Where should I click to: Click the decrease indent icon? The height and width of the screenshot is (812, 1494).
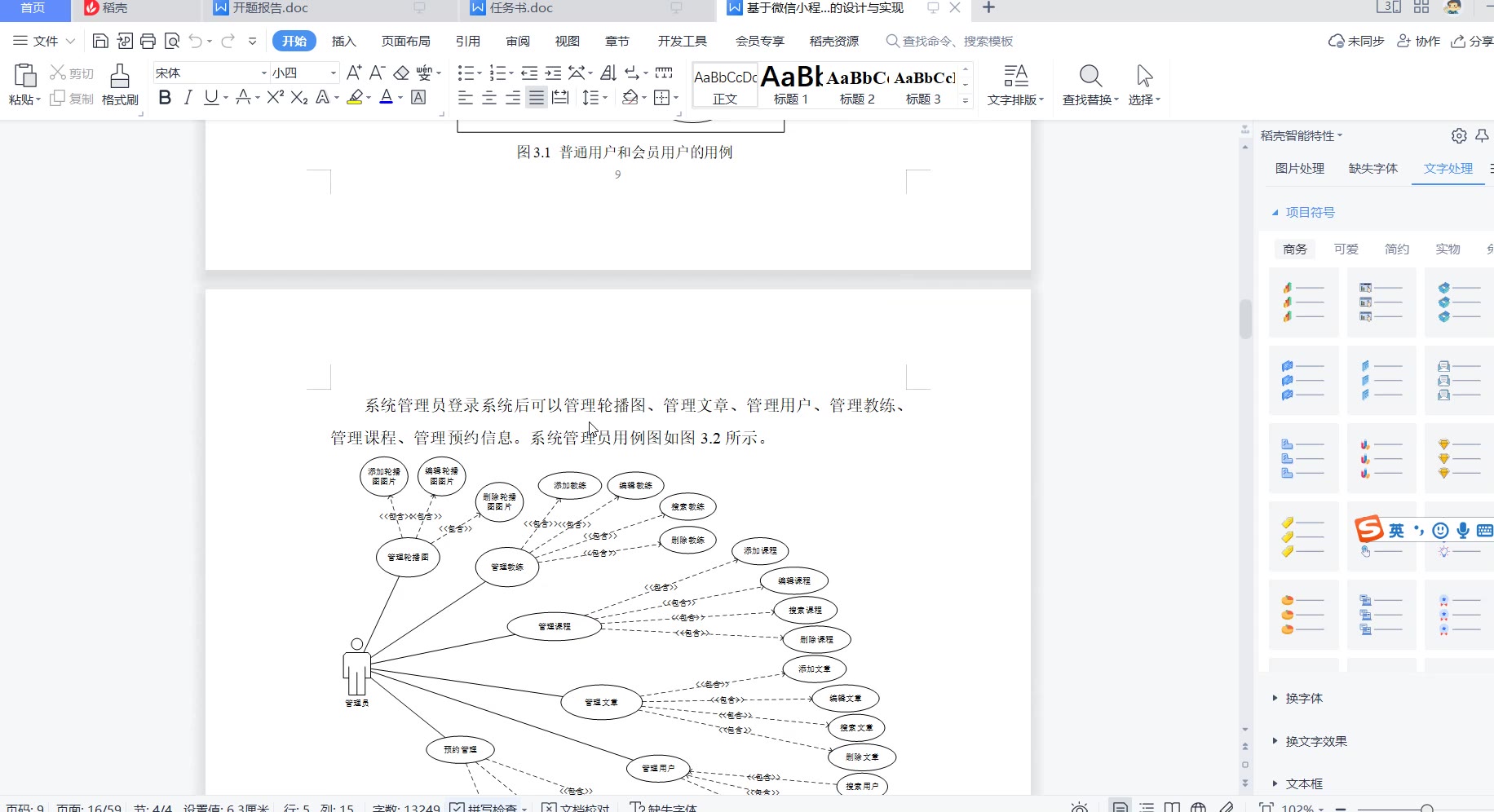tap(529, 73)
